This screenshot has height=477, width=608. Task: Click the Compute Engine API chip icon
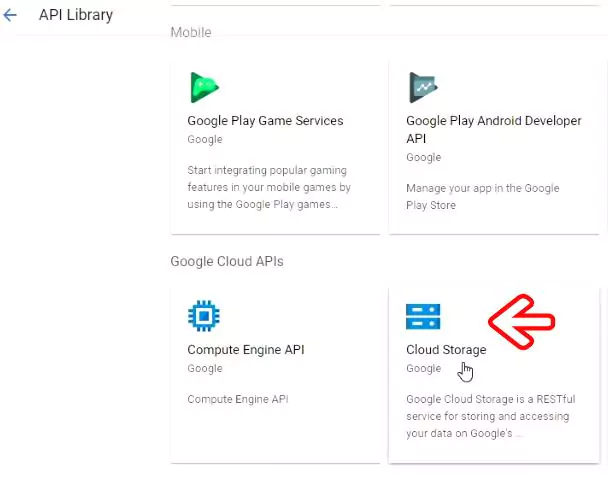click(204, 316)
